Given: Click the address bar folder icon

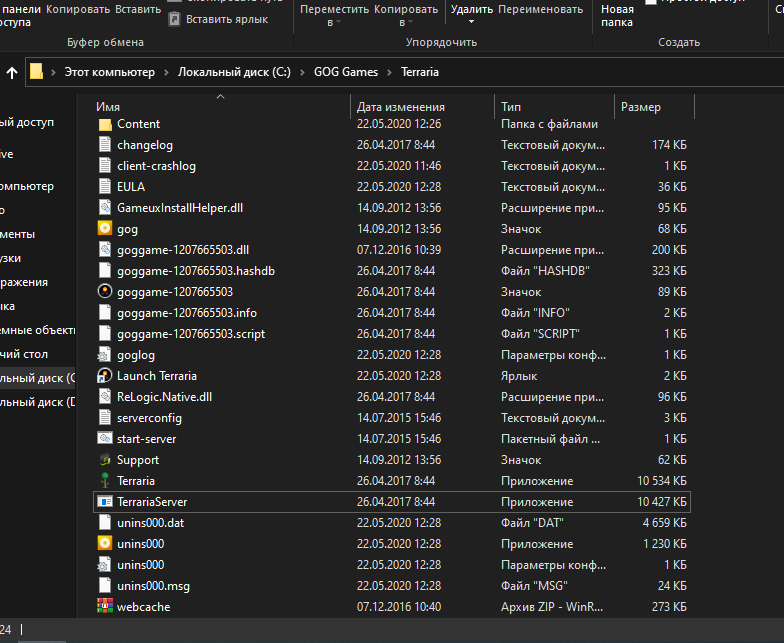Looking at the screenshot, I should tap(36, 72).
